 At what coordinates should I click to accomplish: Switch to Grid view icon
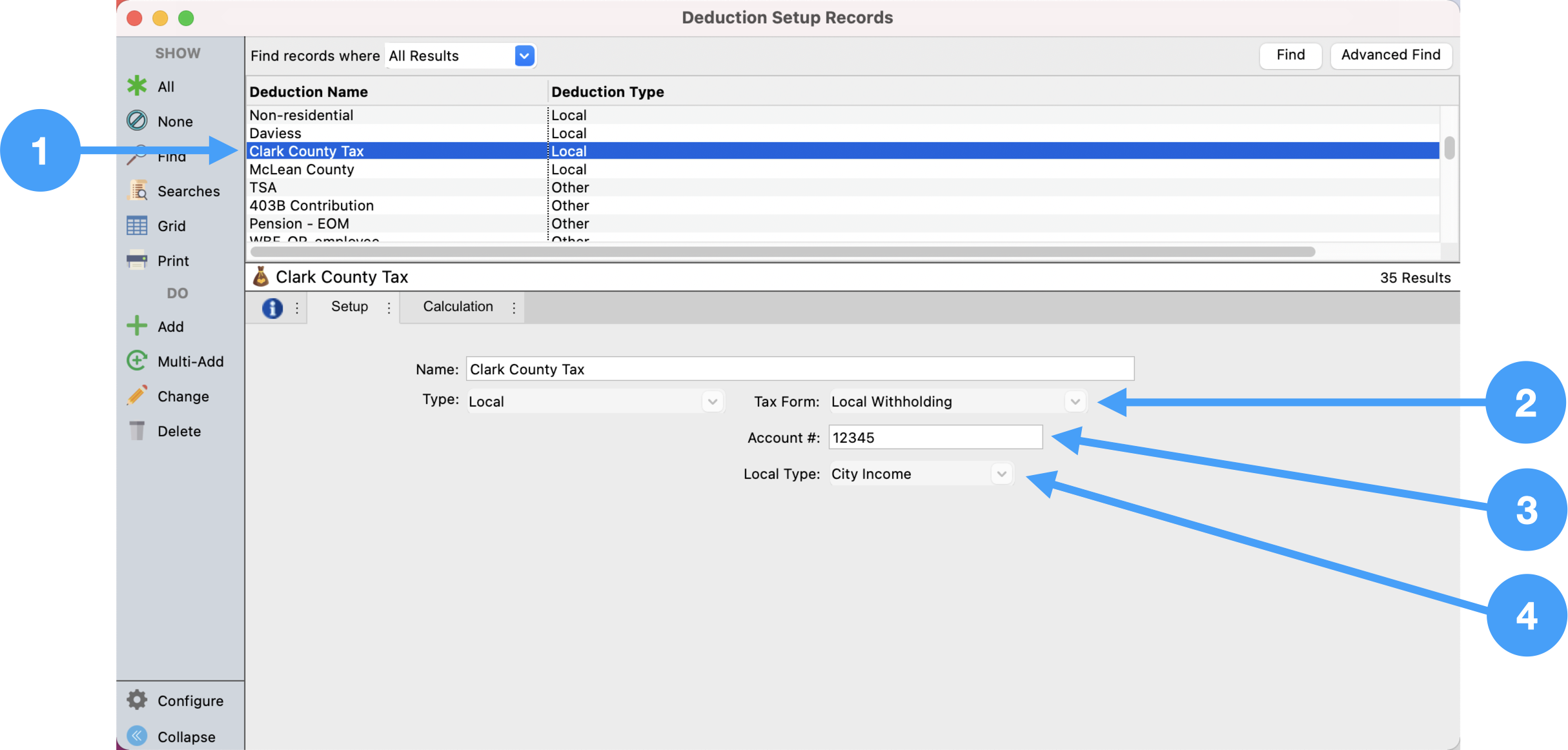(x=137, y=226)
